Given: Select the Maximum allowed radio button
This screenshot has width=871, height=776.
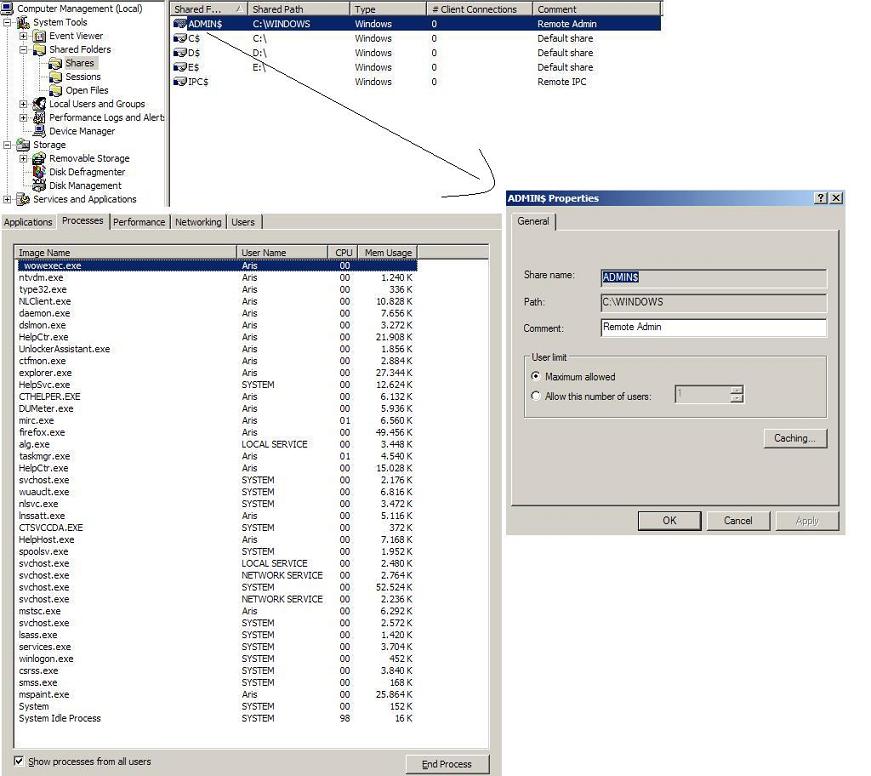Looking at the screenshot, I should [x=536, y=377].
